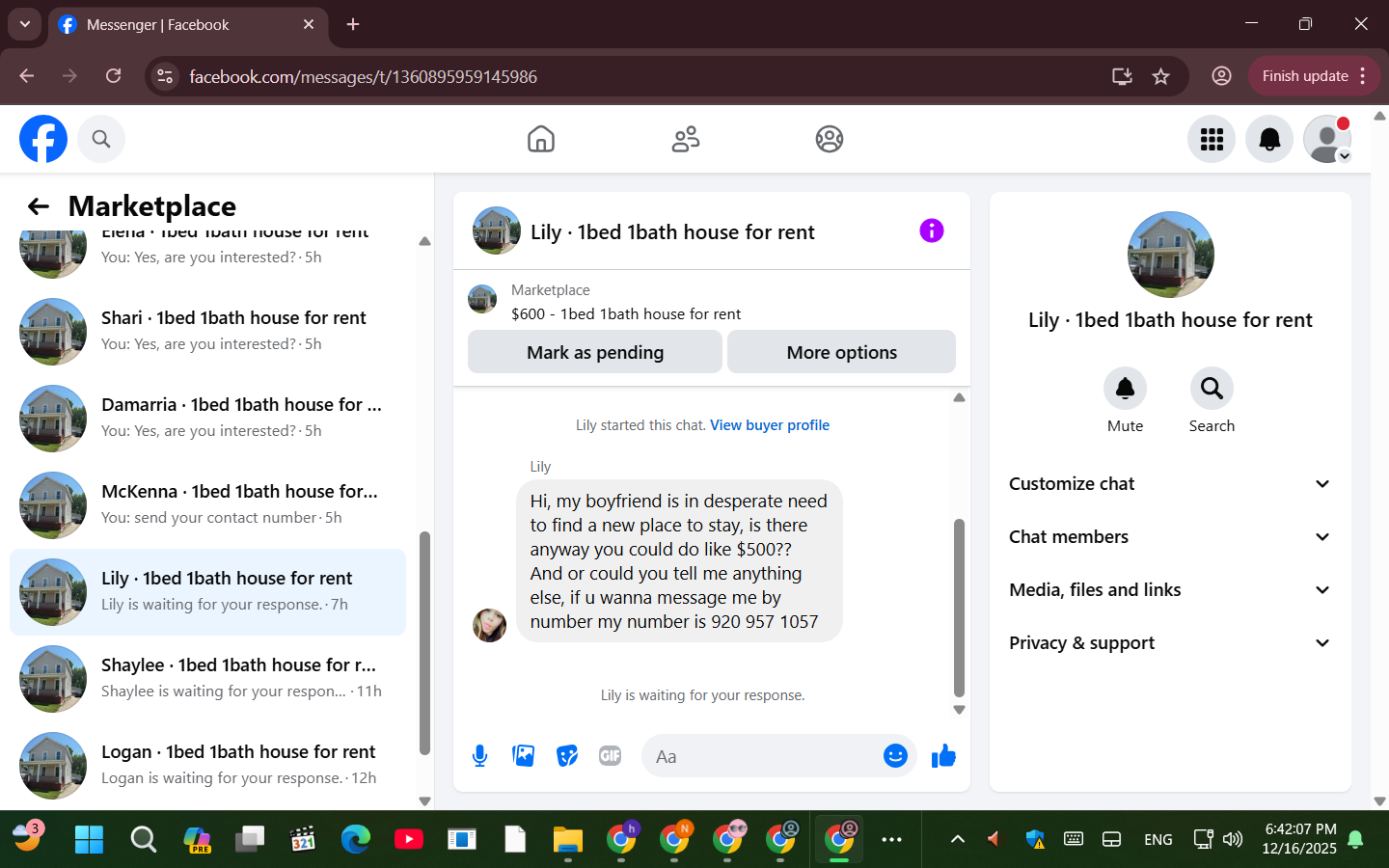The image size is (1389, 868).
Task: Show hidden system tray icons chevron
Action: tap(957, 839)
